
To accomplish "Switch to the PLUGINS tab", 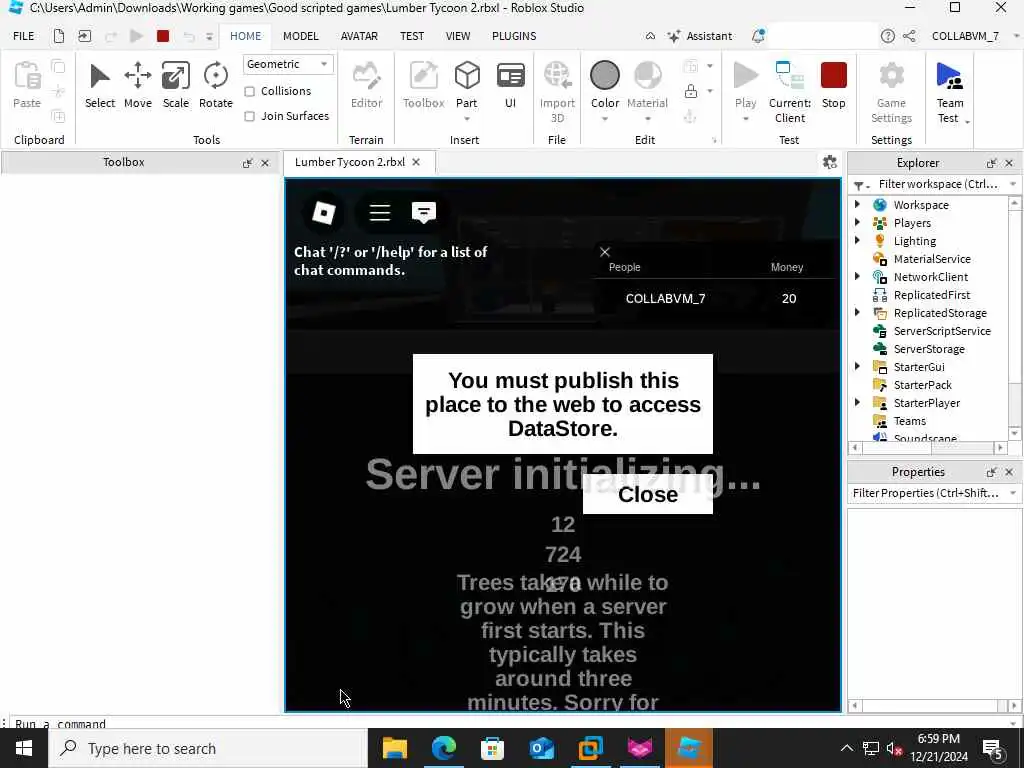I will pyautogui.click(x=514, y=36).
